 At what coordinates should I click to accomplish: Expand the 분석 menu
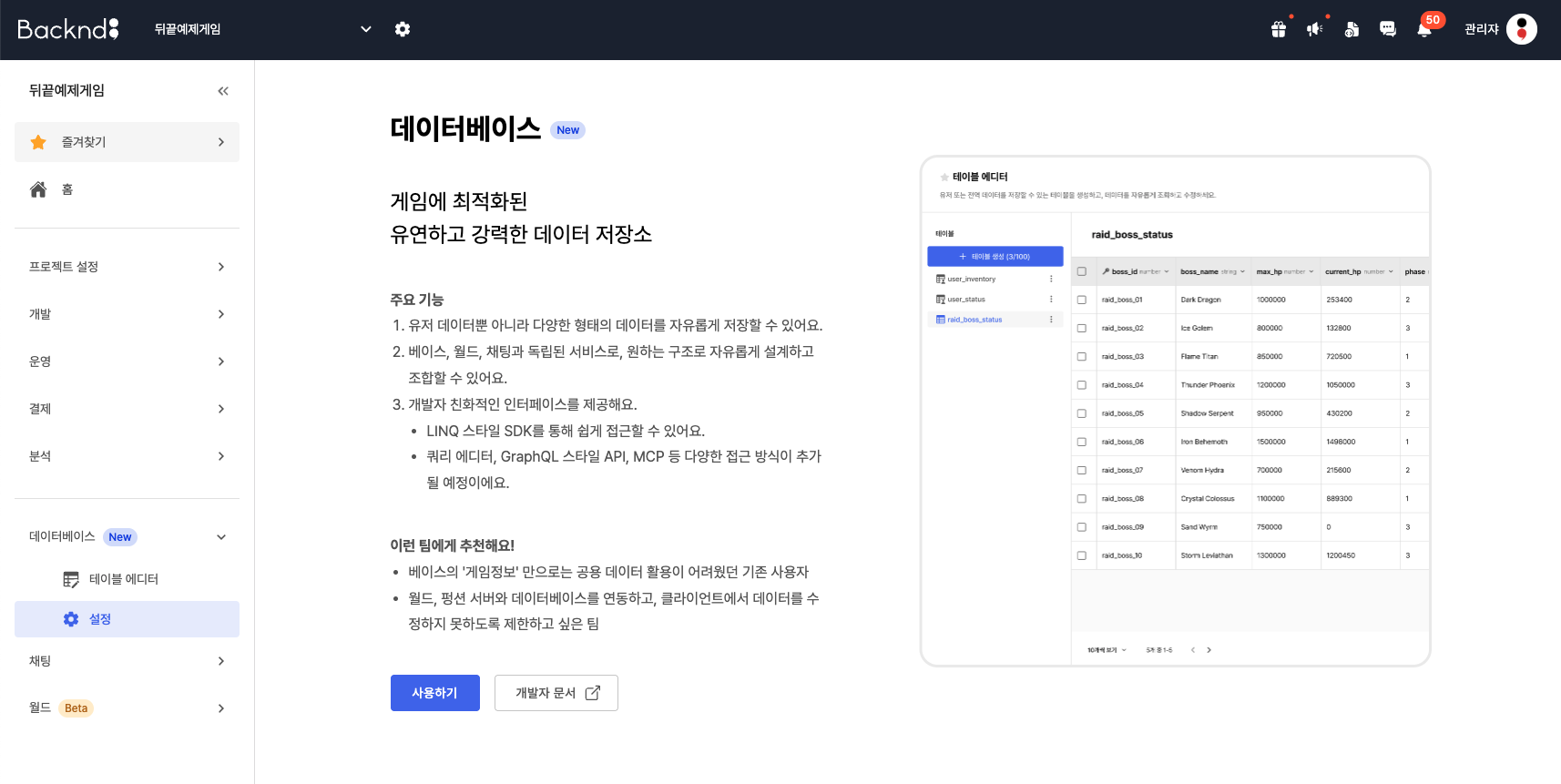127,456
